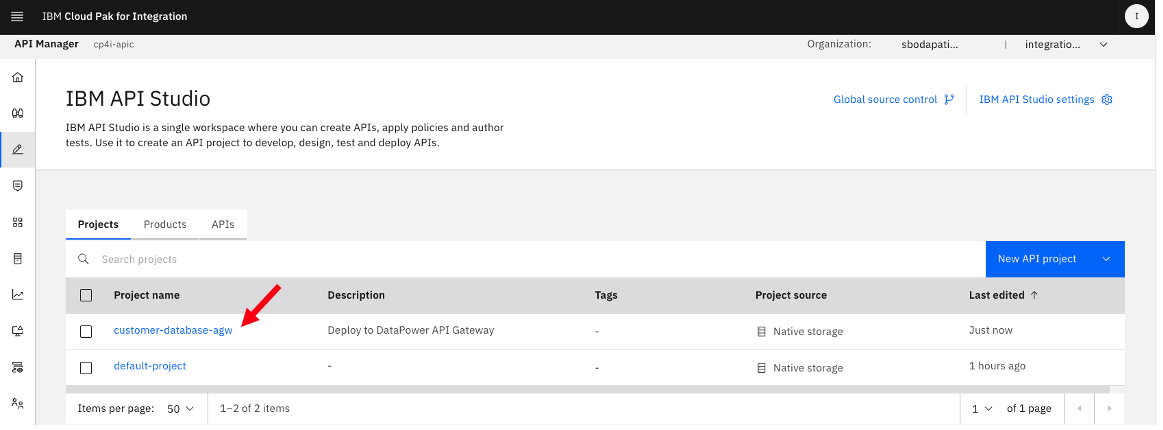Open the binoculars Discover icon in sidebar
Image resolution: width=1163 pixels, height=430 pixels.
(x=18, y=113)
